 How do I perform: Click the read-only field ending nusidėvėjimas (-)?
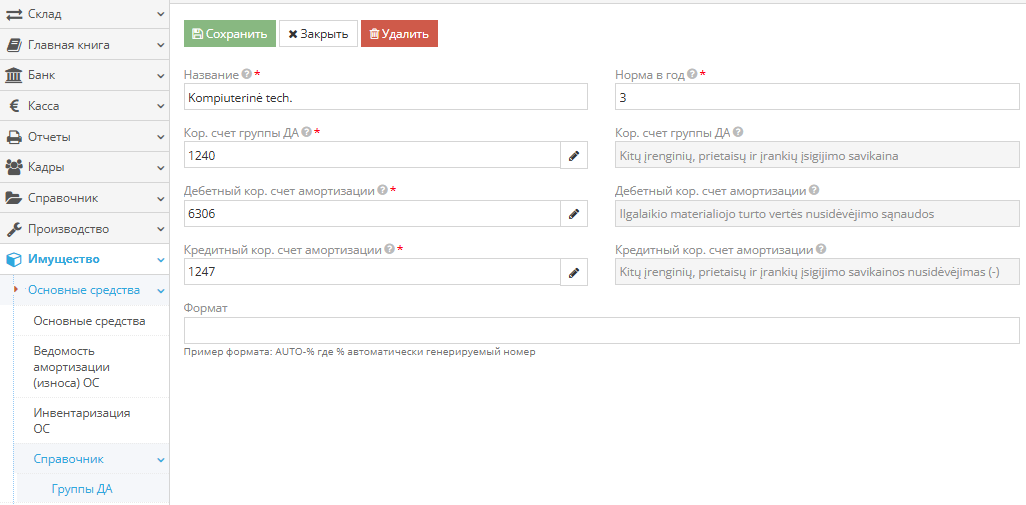(x=817, y=272)
